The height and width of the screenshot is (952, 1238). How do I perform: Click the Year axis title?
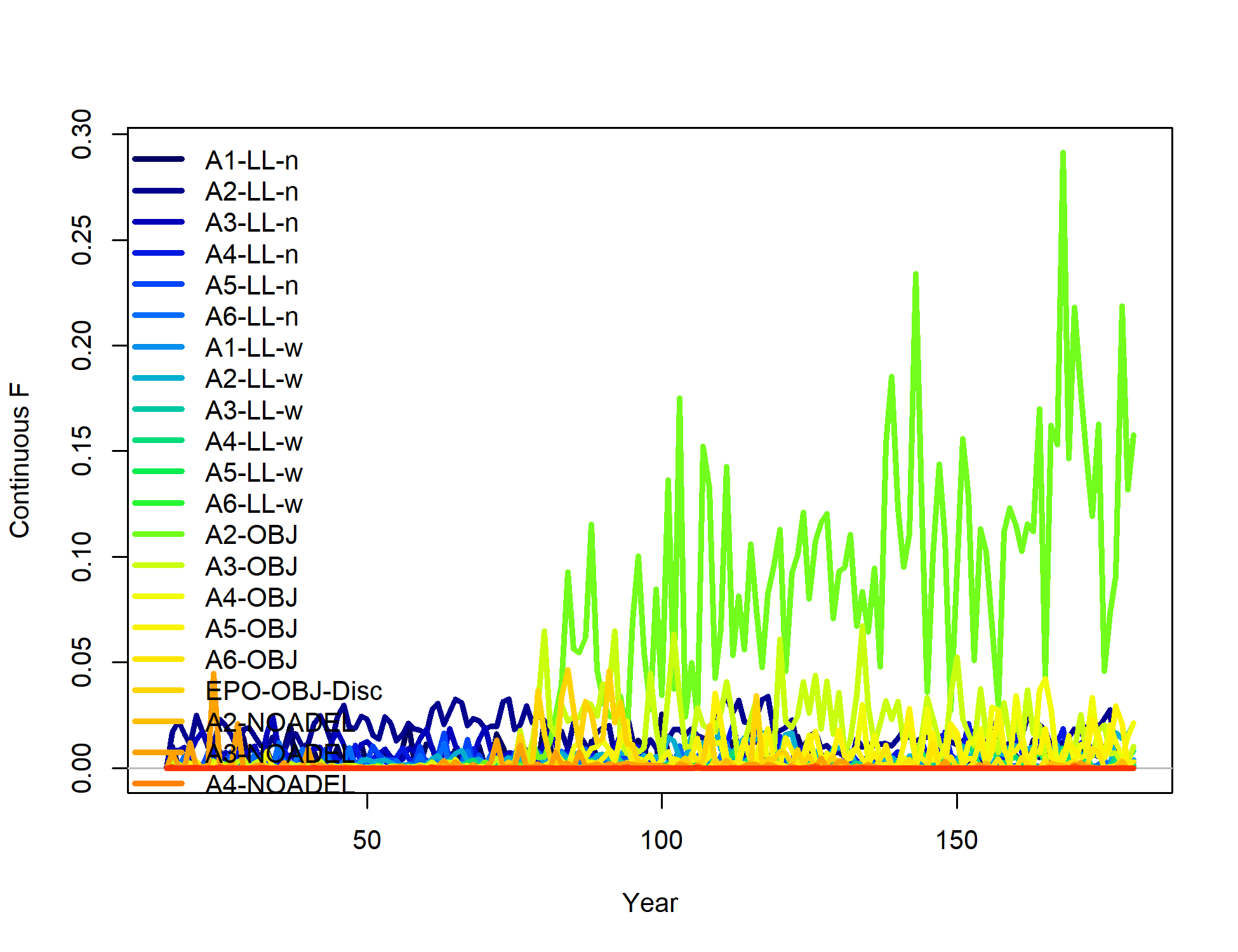[x=649, y=902]
